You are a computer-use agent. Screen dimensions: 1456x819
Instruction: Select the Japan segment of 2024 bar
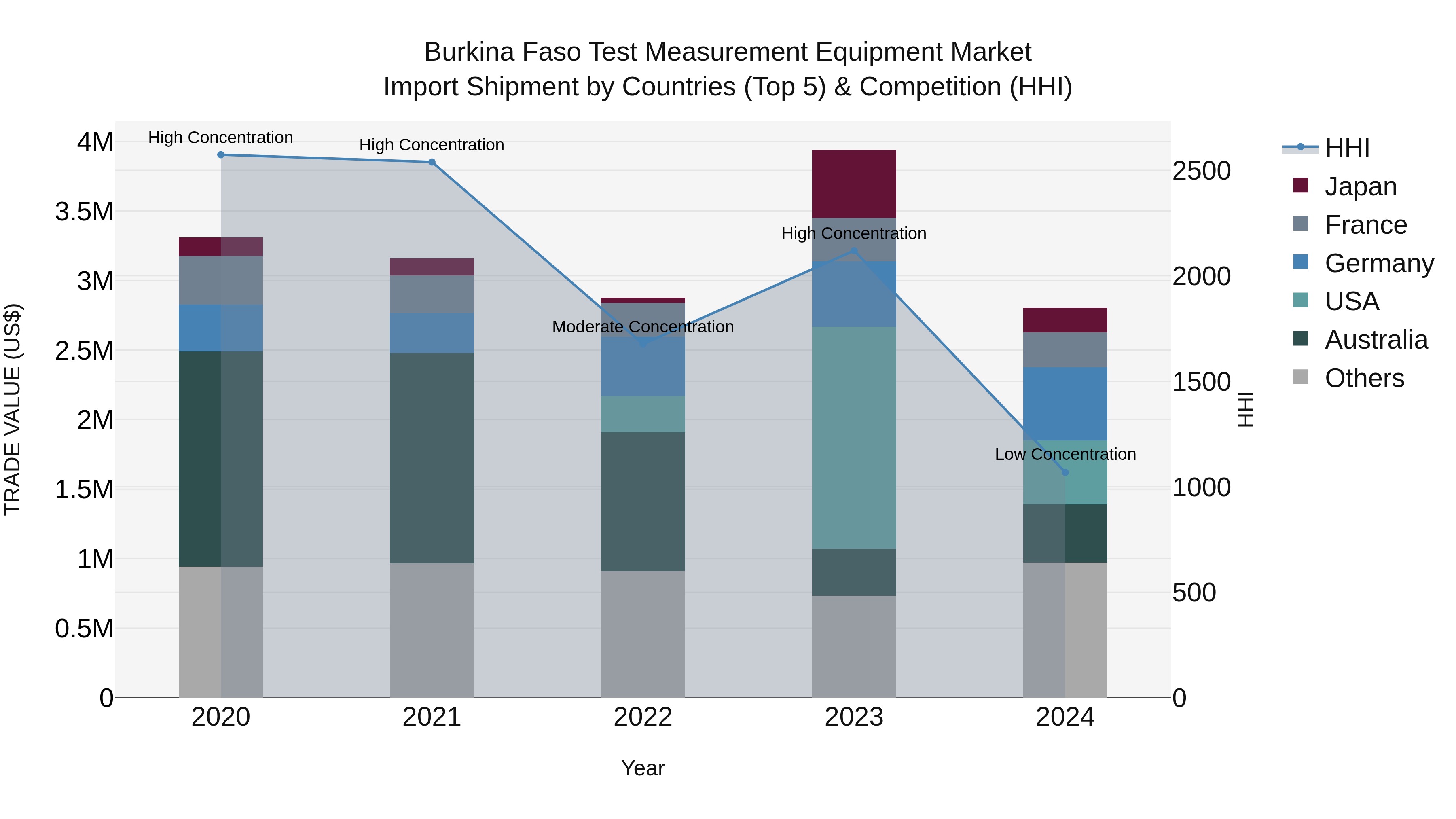coord(1065,320)
